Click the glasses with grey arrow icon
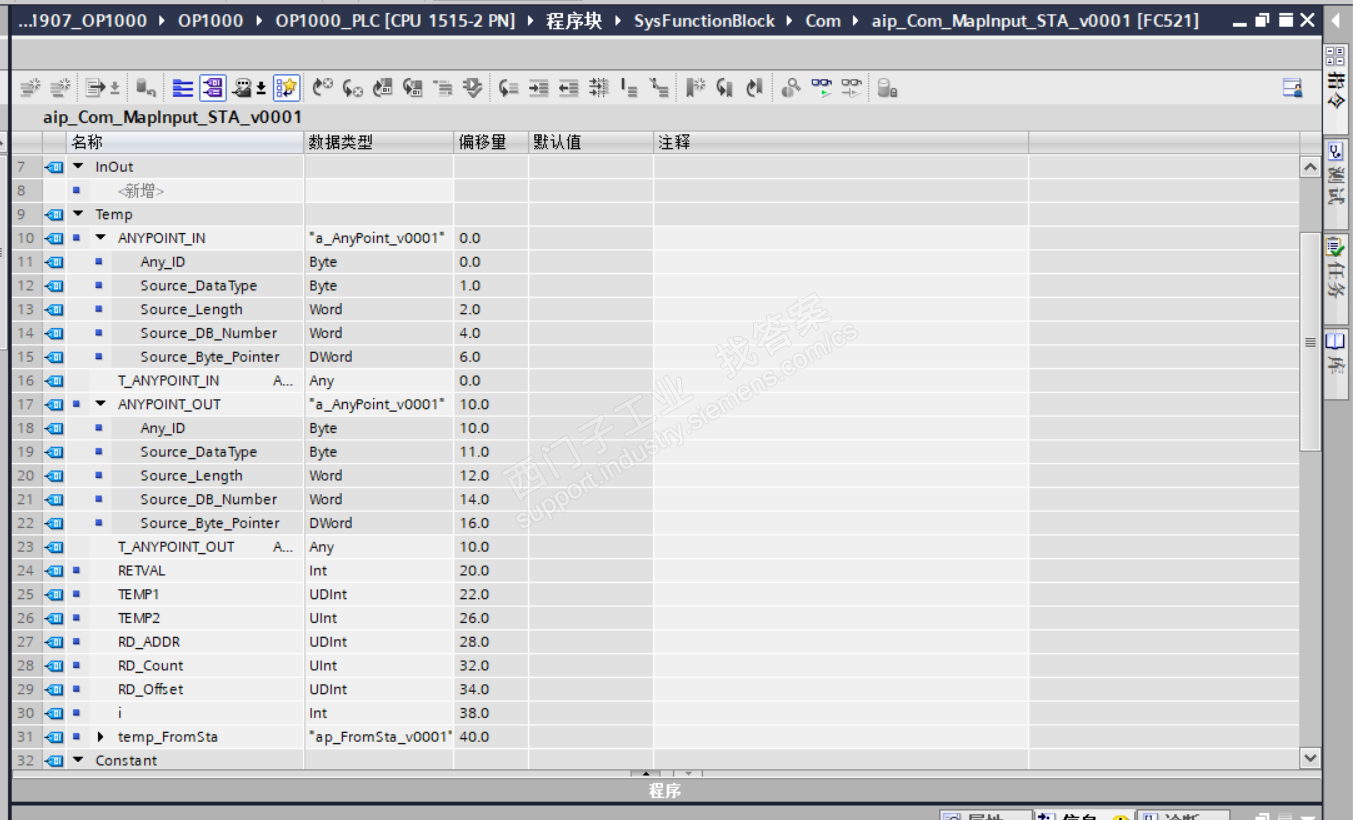The image size is (1353, 820). 851,88
